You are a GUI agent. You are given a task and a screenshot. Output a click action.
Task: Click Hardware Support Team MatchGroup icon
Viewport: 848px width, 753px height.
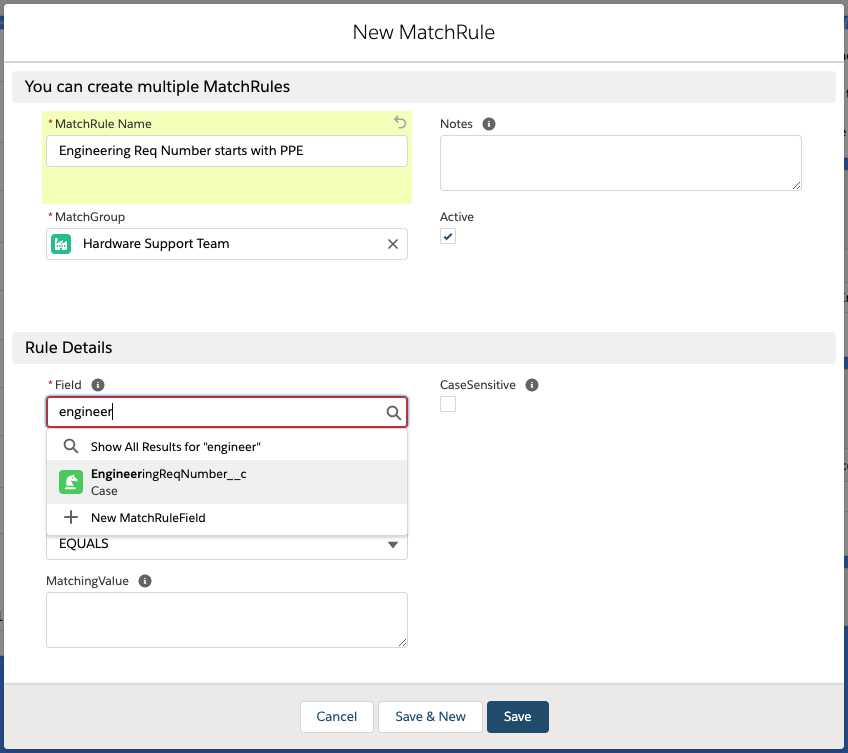[x=61, y=244]
